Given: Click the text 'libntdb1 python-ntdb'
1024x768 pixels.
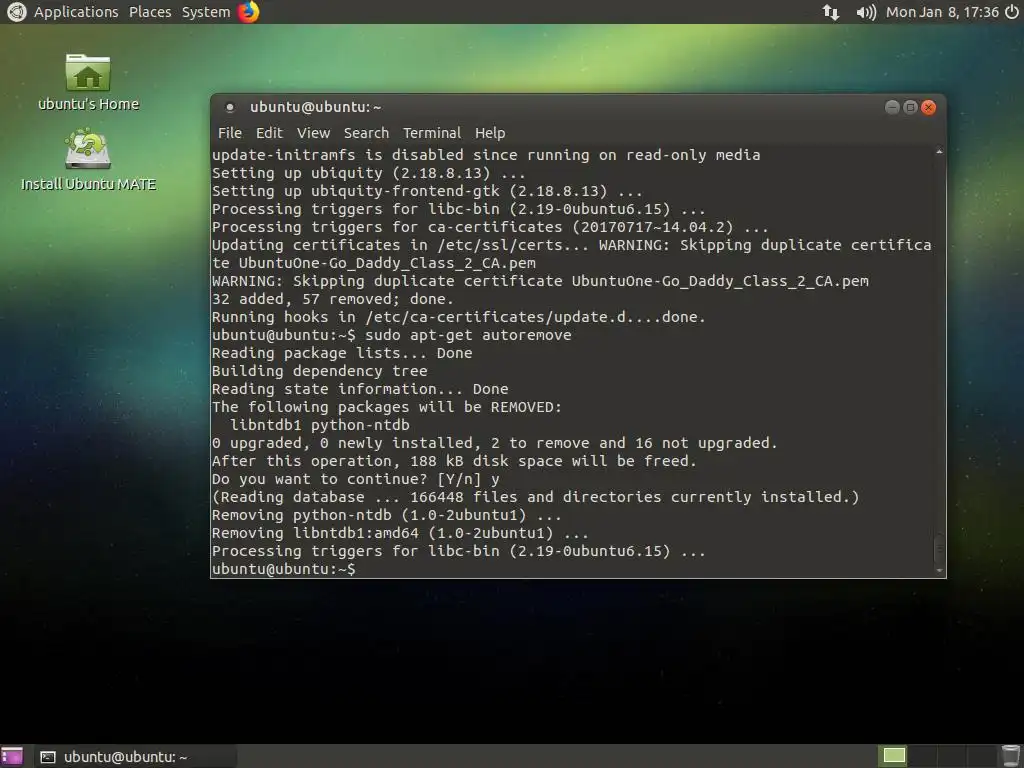Looking at the screenshot, I should click(320, 425).
